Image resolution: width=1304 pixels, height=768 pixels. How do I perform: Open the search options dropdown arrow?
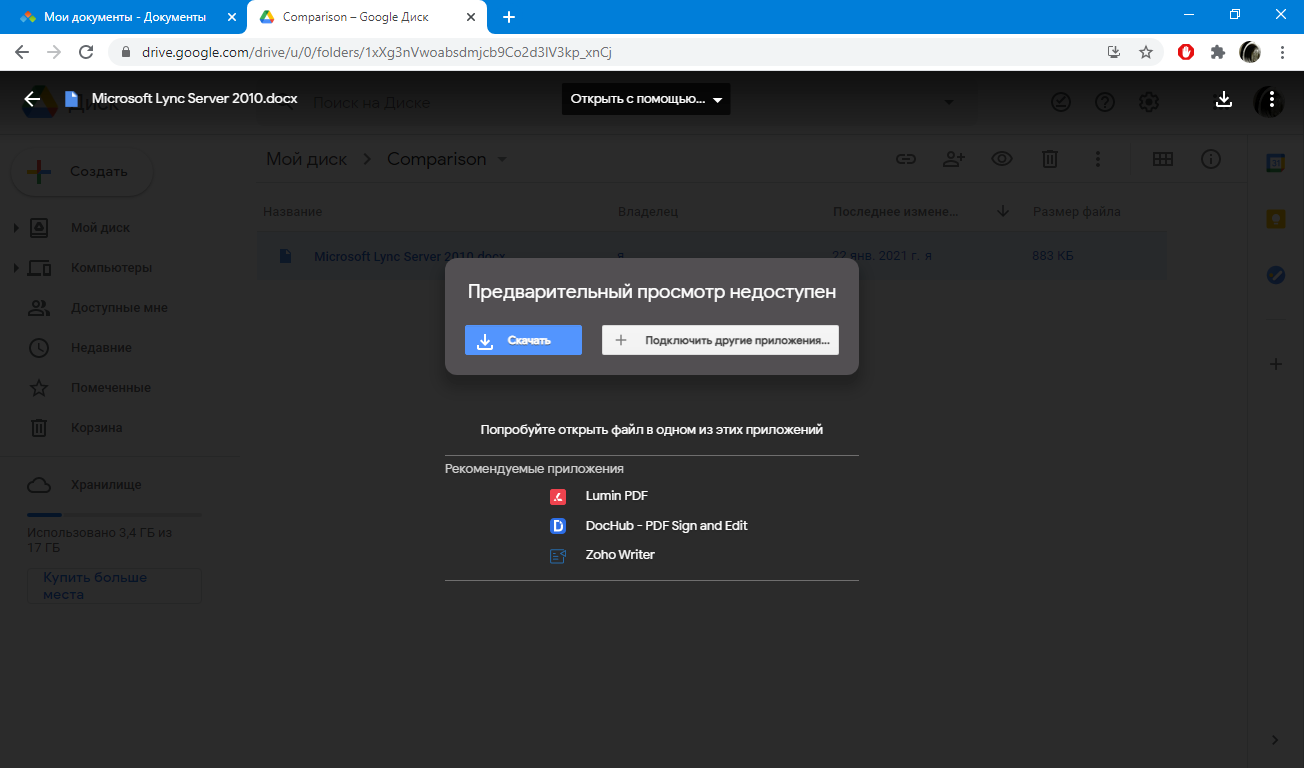947,102
